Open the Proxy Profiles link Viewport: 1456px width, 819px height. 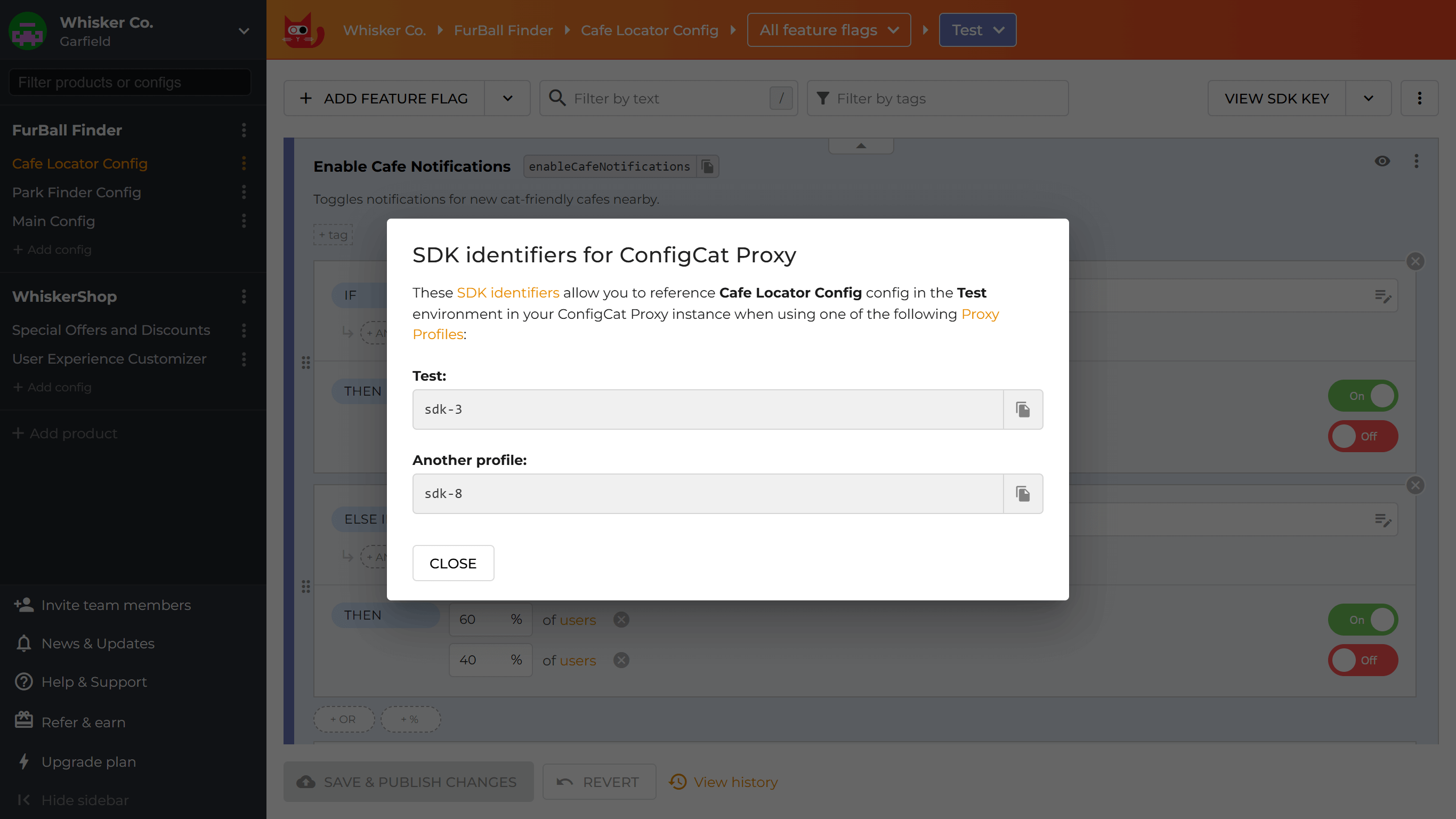click(x=438, y=334)
